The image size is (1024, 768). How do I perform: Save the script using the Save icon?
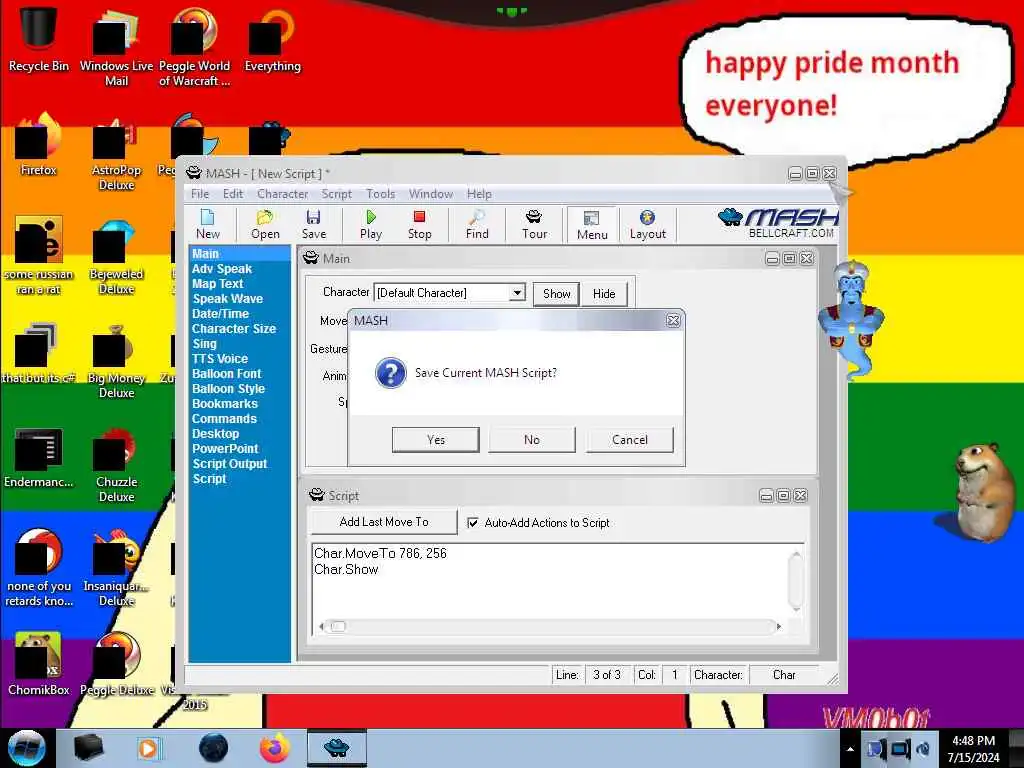[x=313, y=225]
